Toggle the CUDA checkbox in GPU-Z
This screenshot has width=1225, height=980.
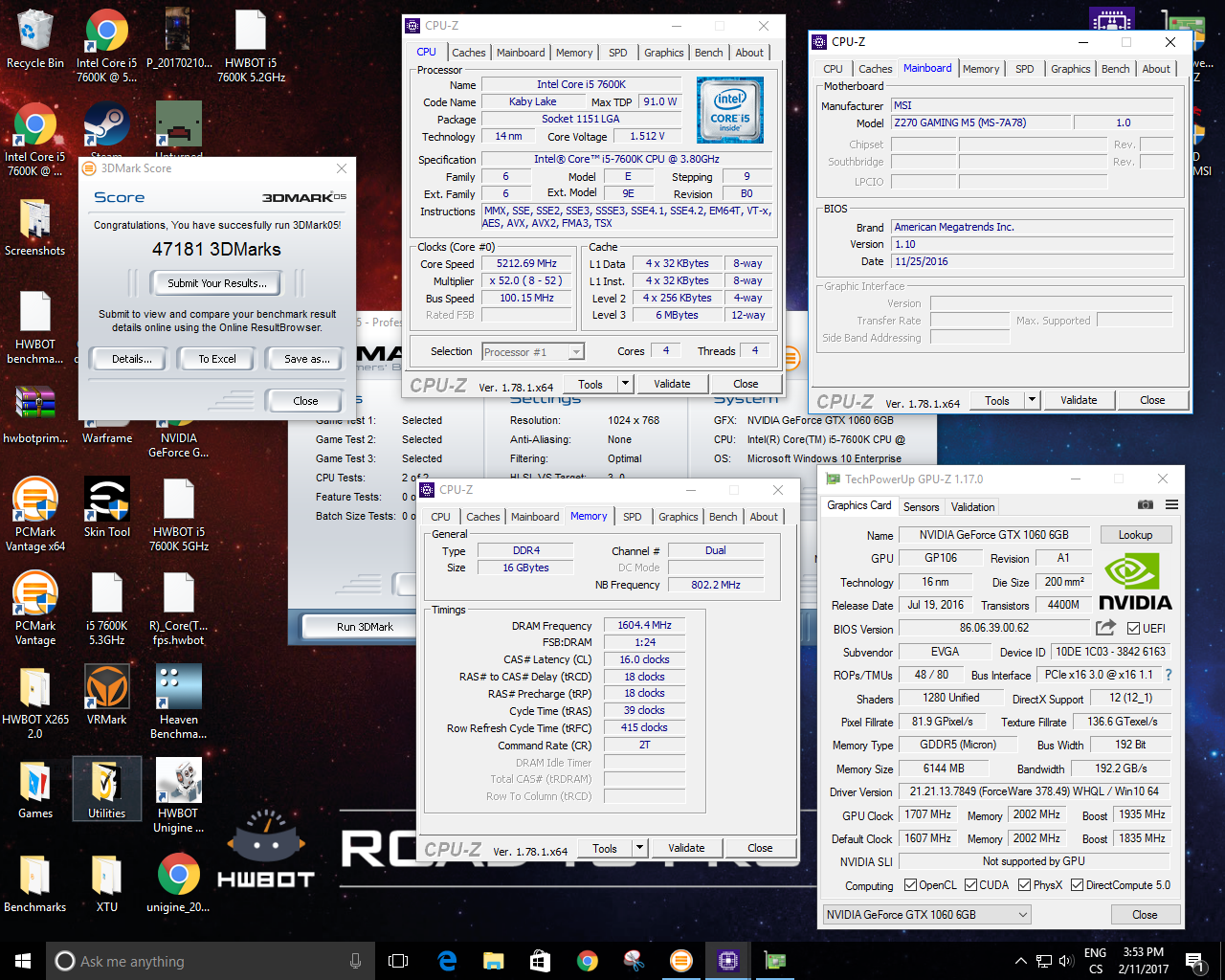tap(970, 885)
